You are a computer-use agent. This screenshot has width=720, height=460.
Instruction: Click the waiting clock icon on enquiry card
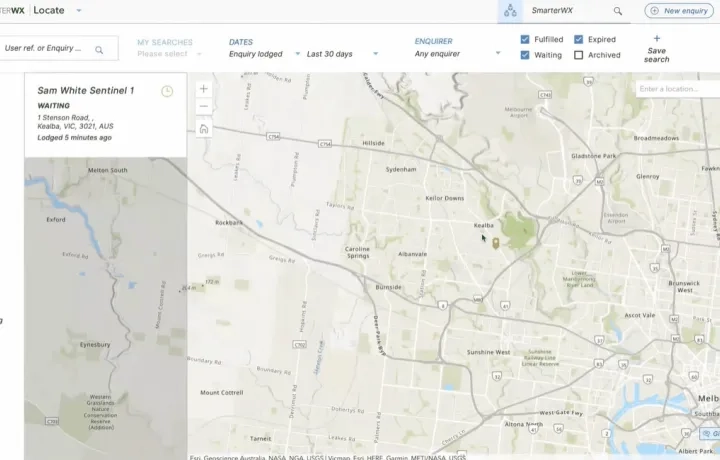[167, 91]
